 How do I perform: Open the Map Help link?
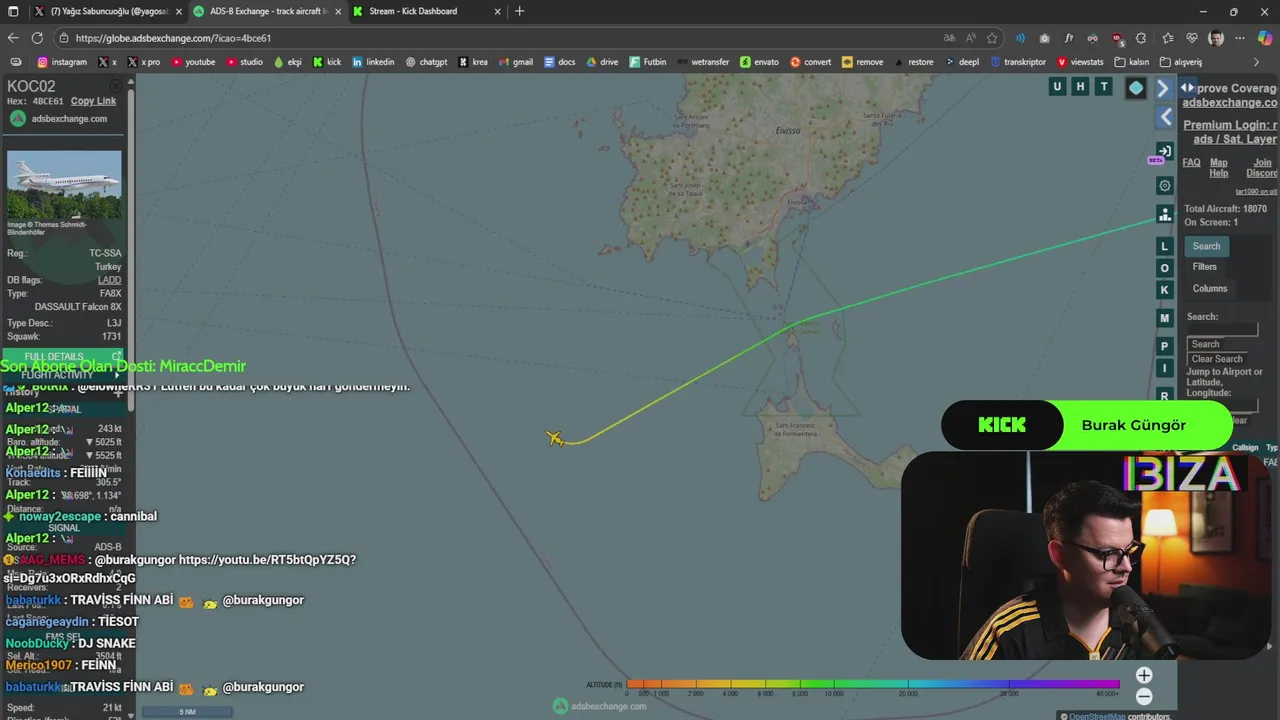click(x=1218, y=168)
